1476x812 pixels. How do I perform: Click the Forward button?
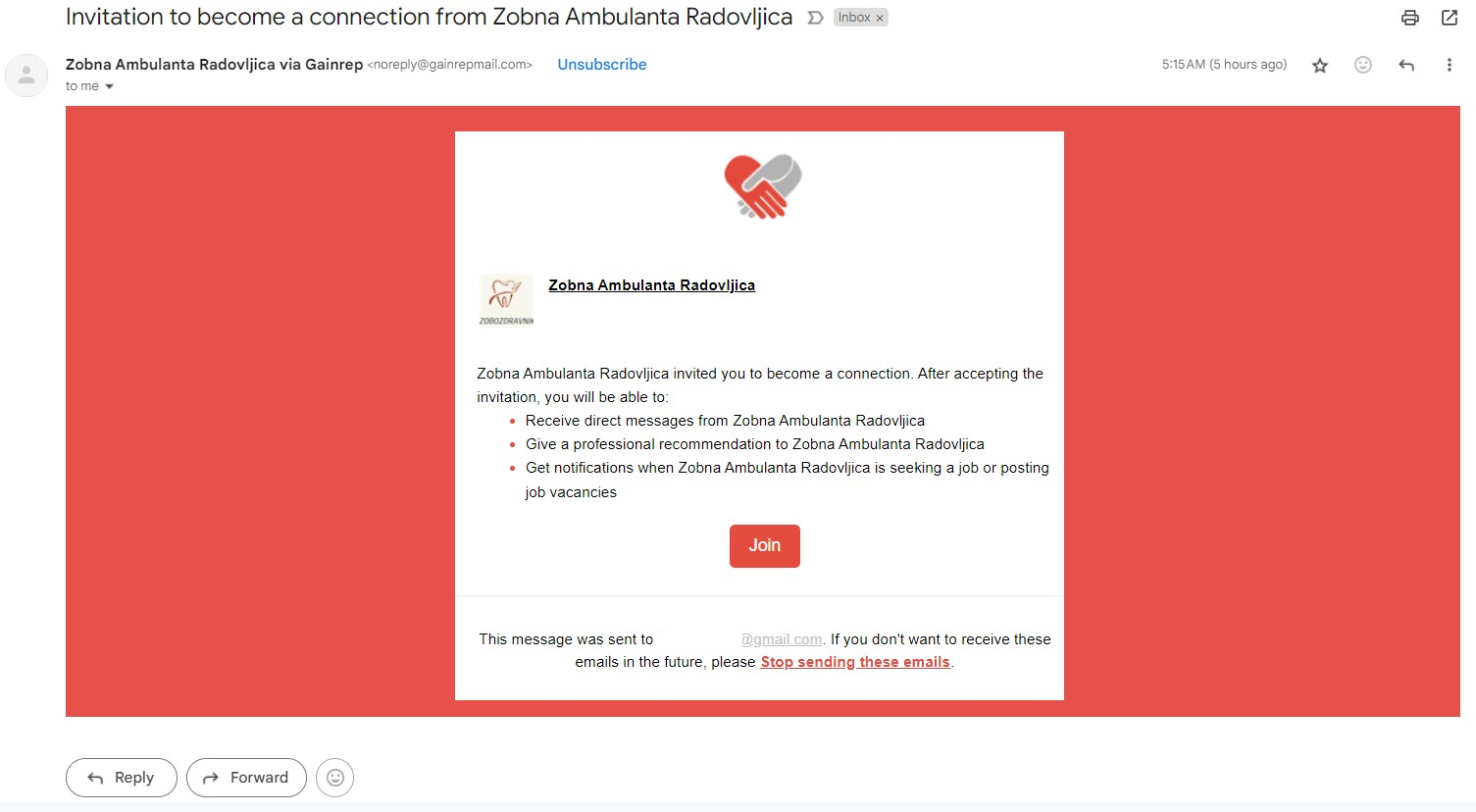[x=246, y=778]
